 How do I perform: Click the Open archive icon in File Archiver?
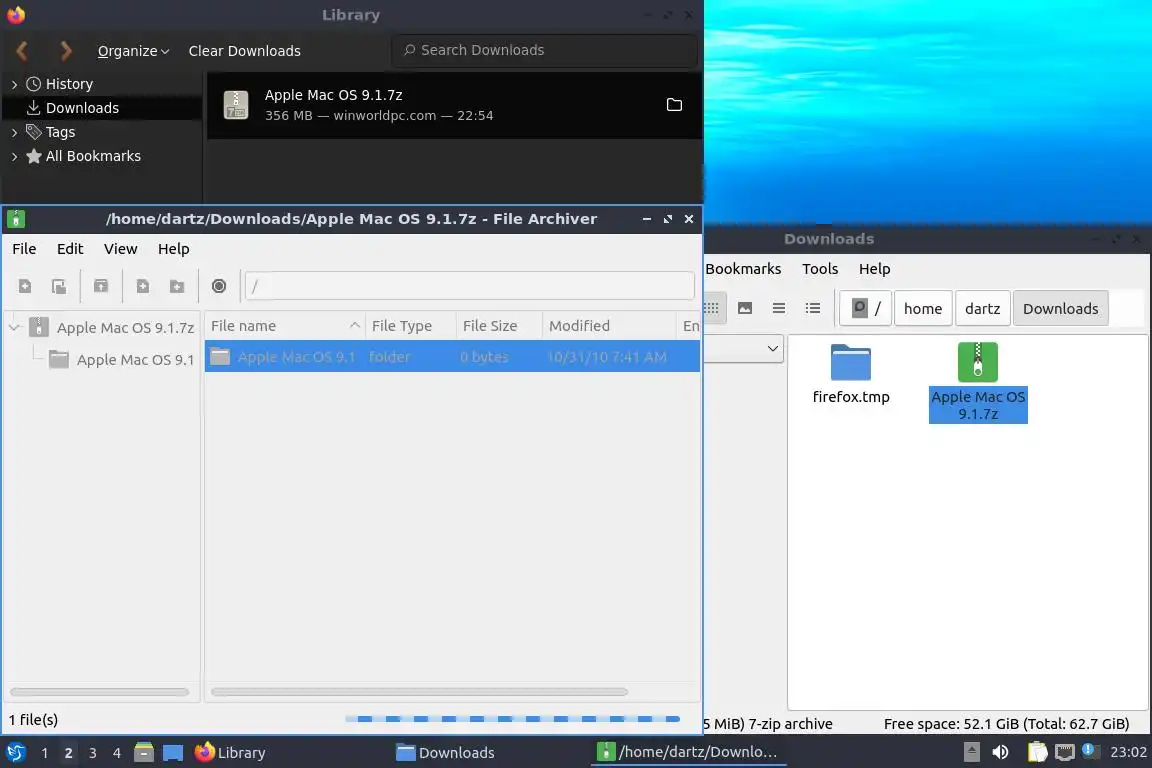[x=60, y=287]
